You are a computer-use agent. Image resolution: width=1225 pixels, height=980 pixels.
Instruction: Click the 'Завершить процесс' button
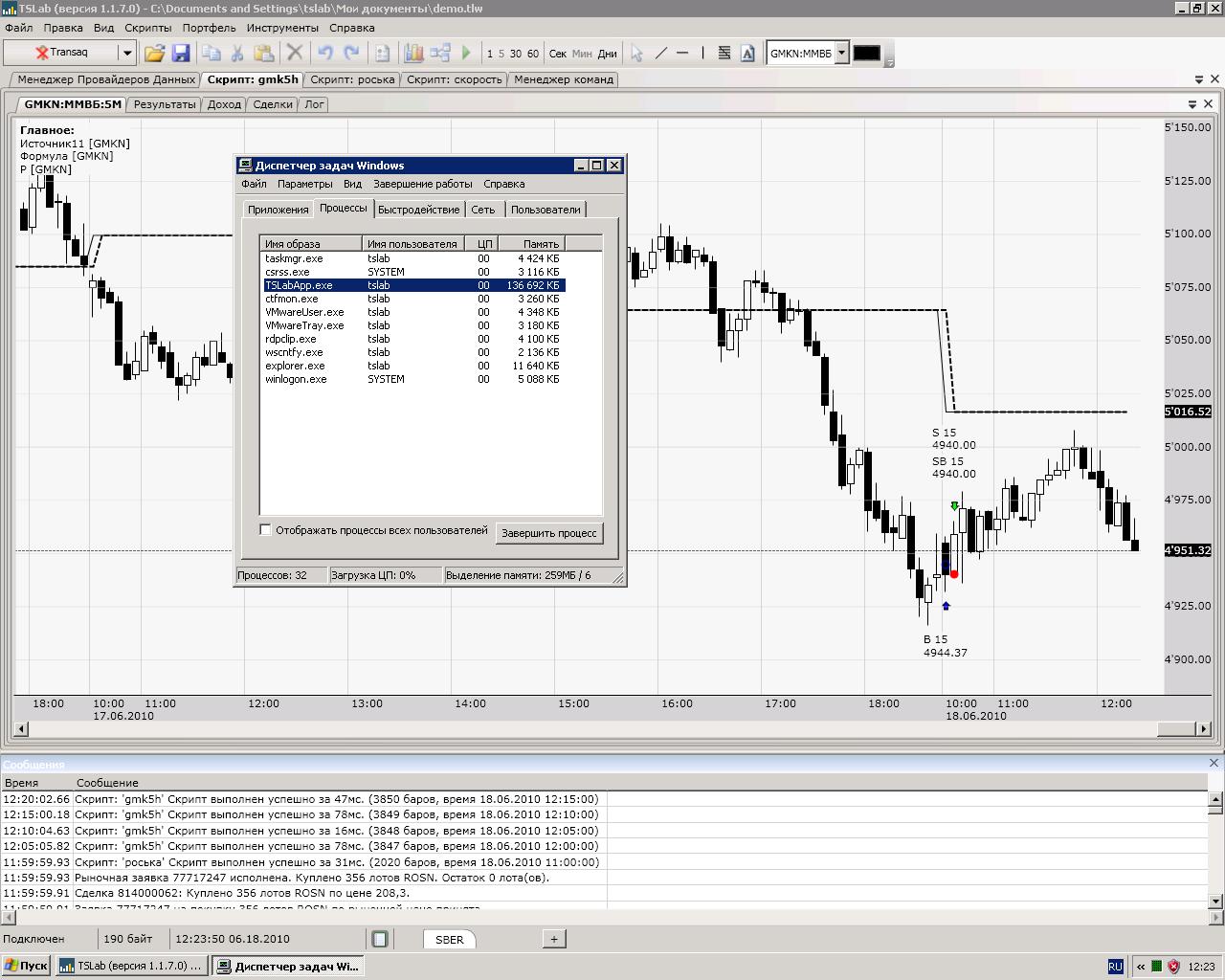(x=548, y=533)
